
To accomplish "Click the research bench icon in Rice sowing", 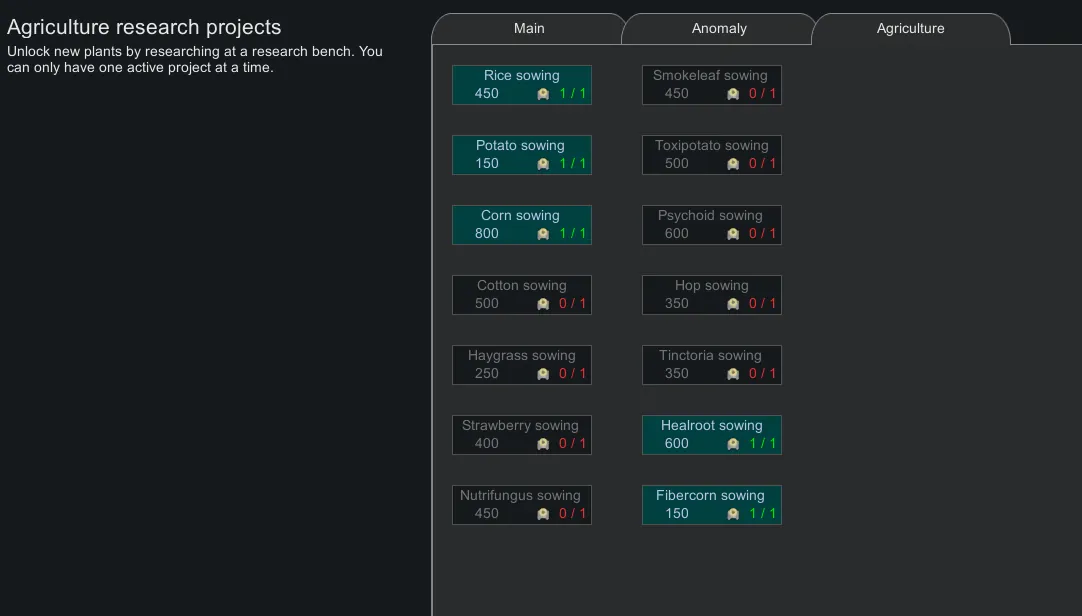I will click(x=543, y=94).
